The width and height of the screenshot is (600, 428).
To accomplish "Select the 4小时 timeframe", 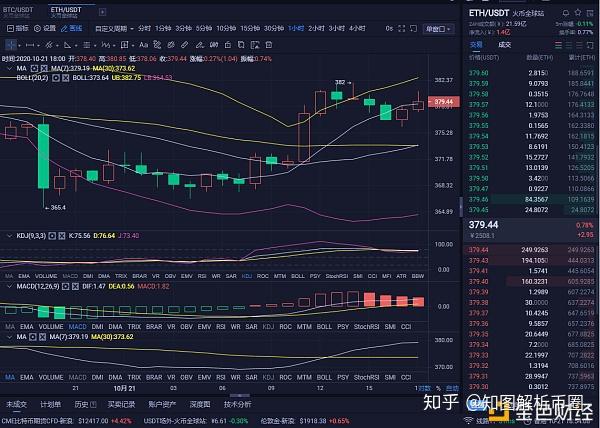I will click(357, 28).
